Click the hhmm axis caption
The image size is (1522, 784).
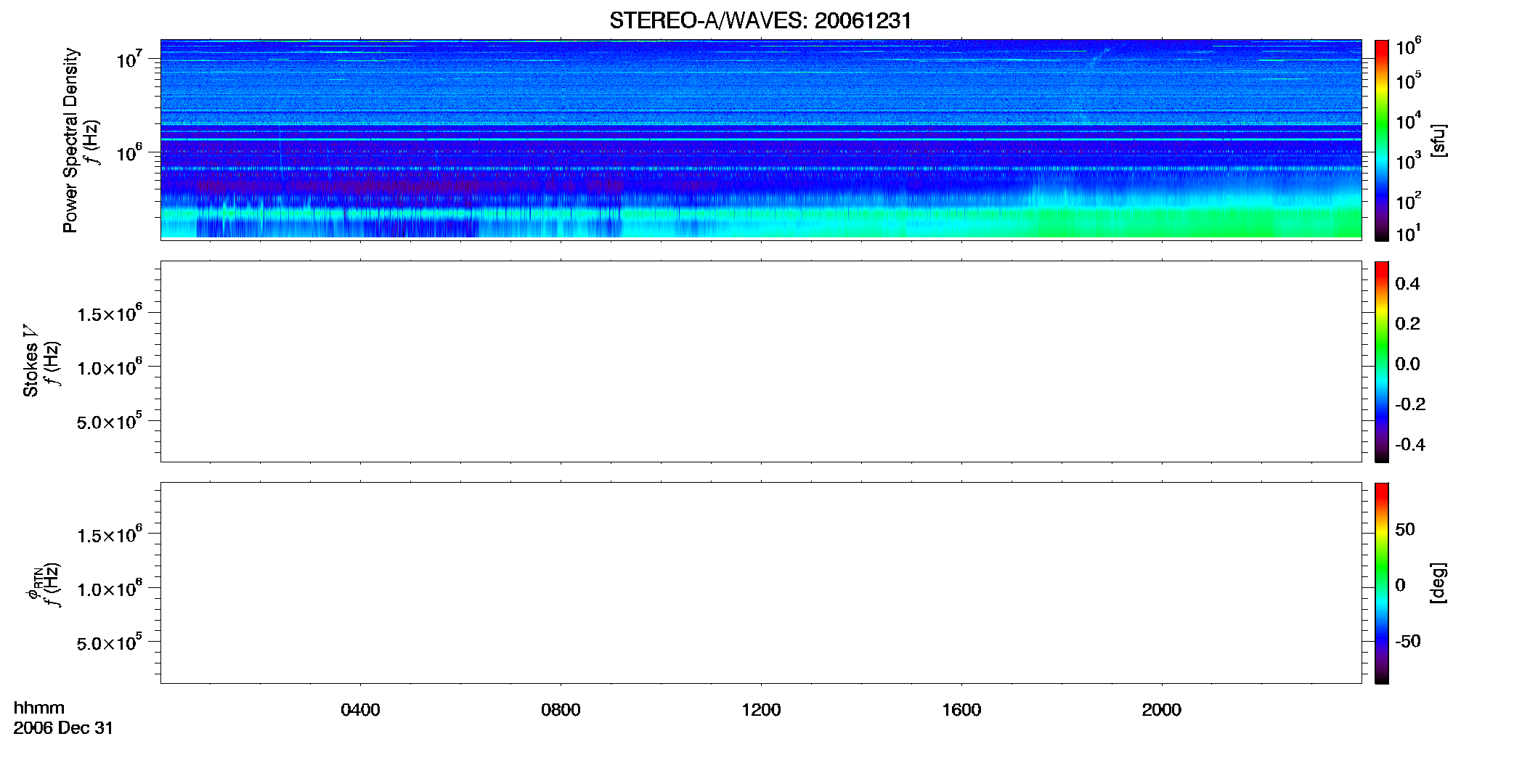[x=39, y=708]
